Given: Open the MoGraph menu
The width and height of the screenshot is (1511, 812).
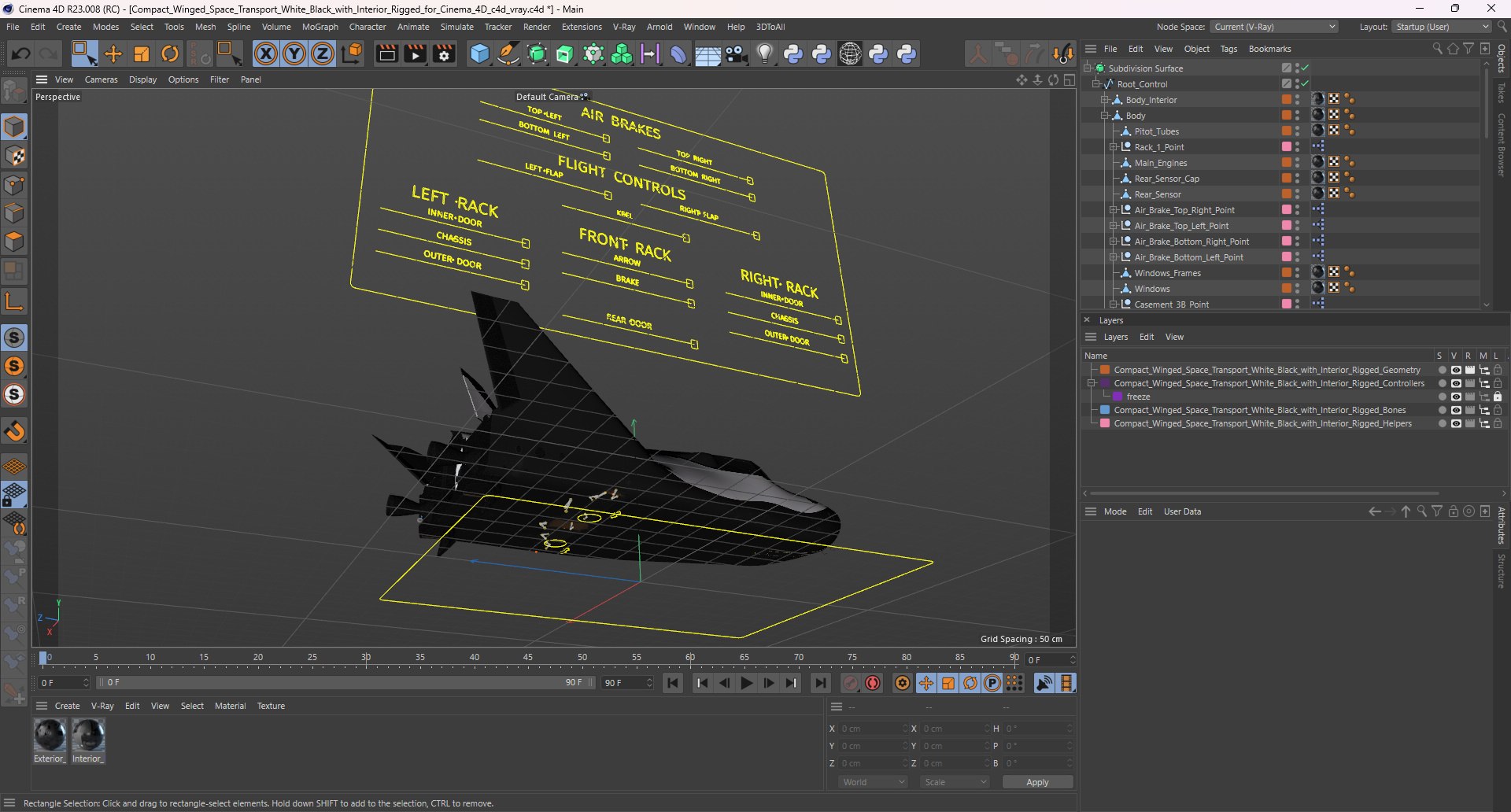Looking at the screenshot, I should [x=320, y=27].
